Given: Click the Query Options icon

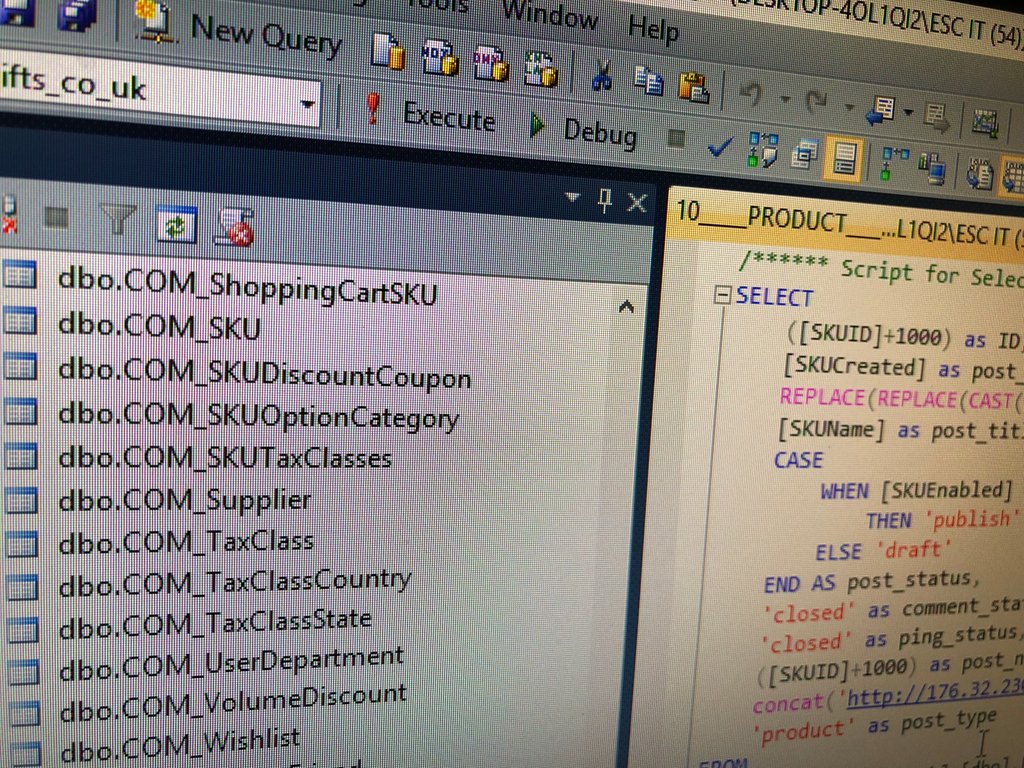Looking at the screenshot, I should pos(804,155).
